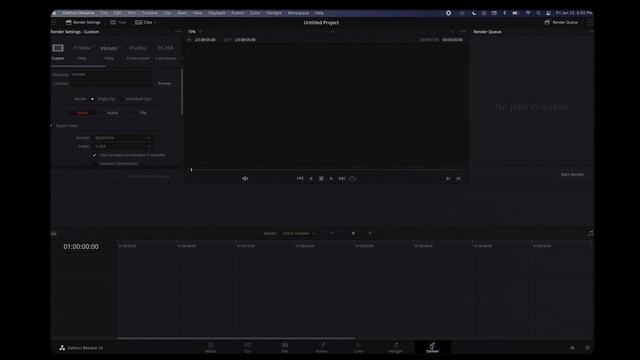The image size is (640, 360).
Task: Select Single clip render option
Action: (x=92, y=99)
